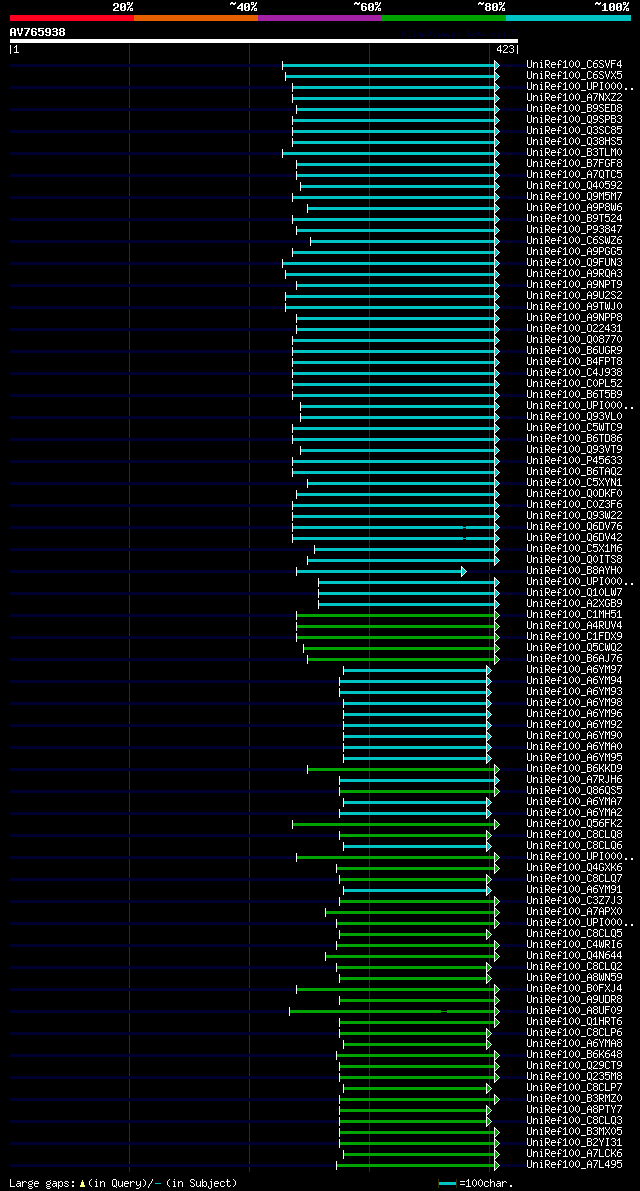Select the UniRef100_A4RUV4 label
The width and height of the screenshot is (640, 1191).
coord(574,626)
